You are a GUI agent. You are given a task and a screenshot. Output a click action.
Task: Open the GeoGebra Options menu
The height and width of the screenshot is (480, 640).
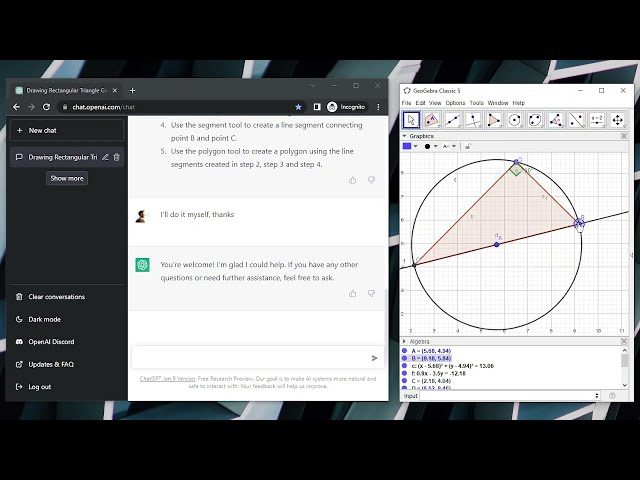coord(455,103)
